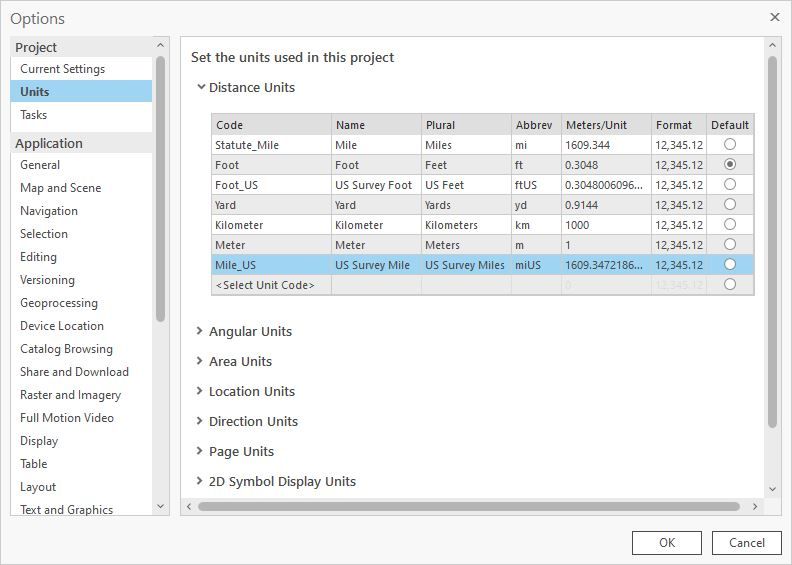This screenshot has height=565, width=792.
Task: Open Catalog Browsing options
Action: (81, 348)
